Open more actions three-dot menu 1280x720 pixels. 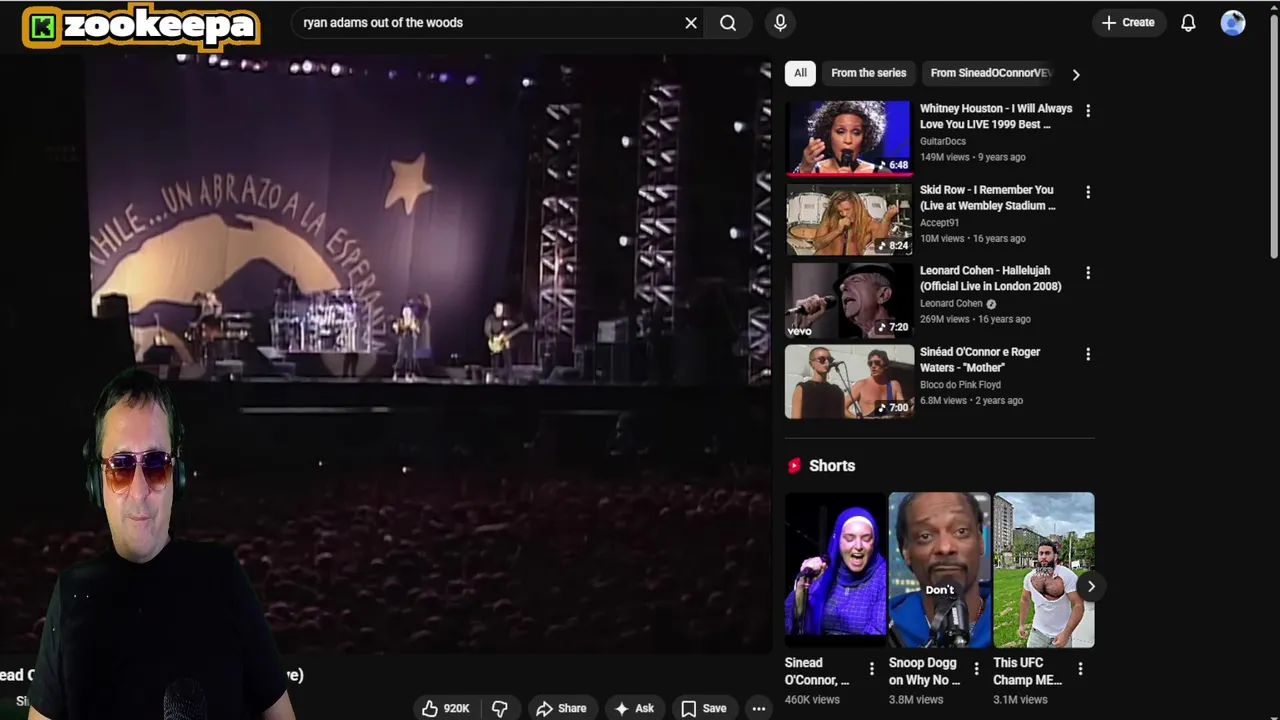[759, 708]
